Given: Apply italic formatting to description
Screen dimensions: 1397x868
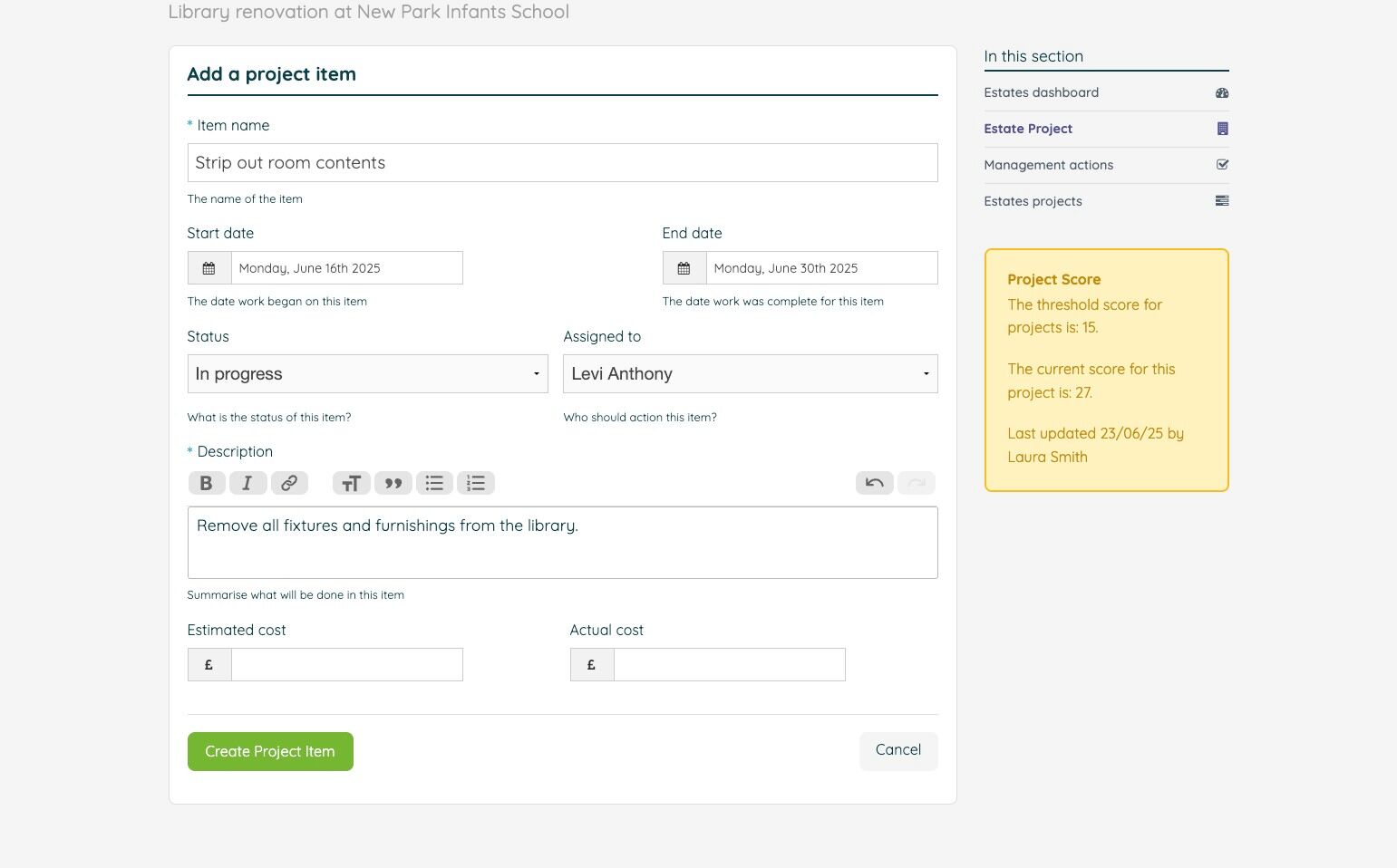Looking at the screenshot, I should coord(247,483).
